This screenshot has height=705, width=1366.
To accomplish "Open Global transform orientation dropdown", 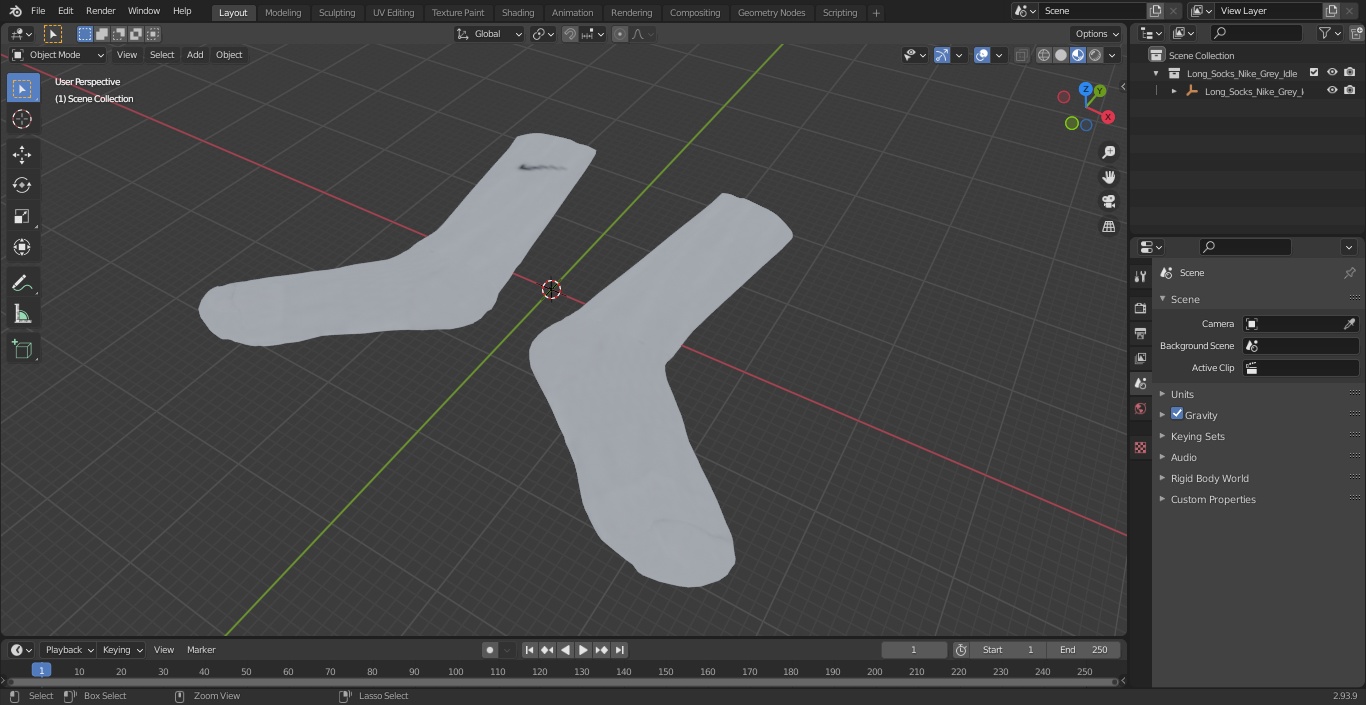I will coord(490,34).
